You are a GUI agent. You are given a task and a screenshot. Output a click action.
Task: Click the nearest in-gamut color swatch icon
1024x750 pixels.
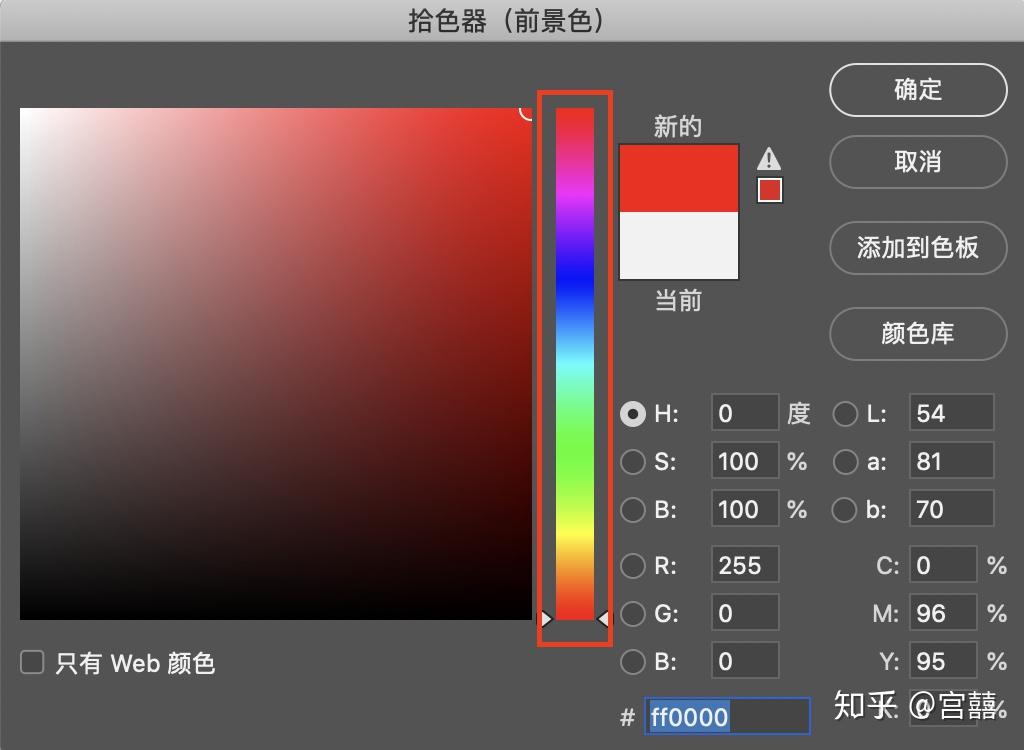768,190
